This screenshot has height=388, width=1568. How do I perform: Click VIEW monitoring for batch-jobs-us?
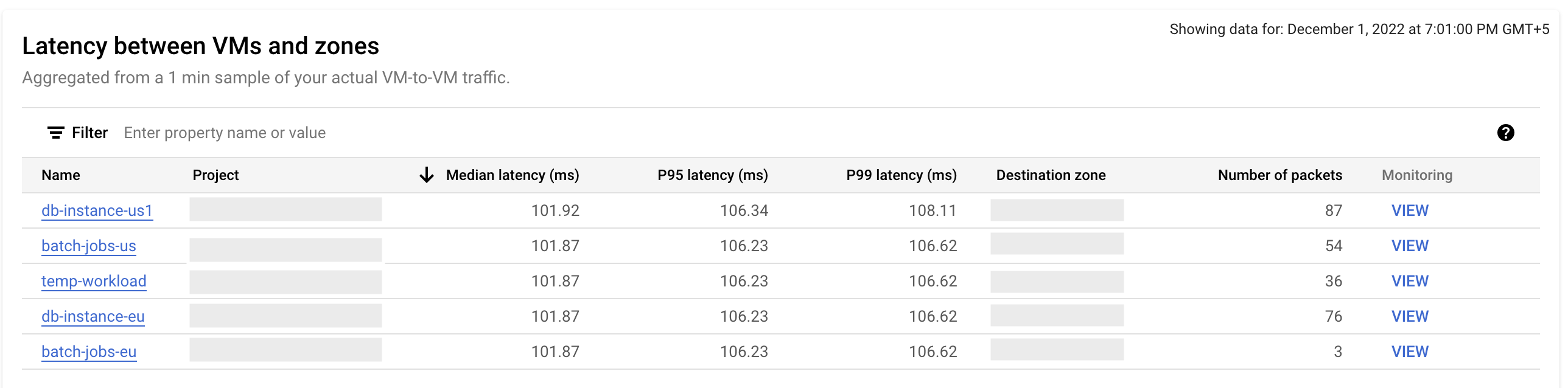click(1410, 246)
